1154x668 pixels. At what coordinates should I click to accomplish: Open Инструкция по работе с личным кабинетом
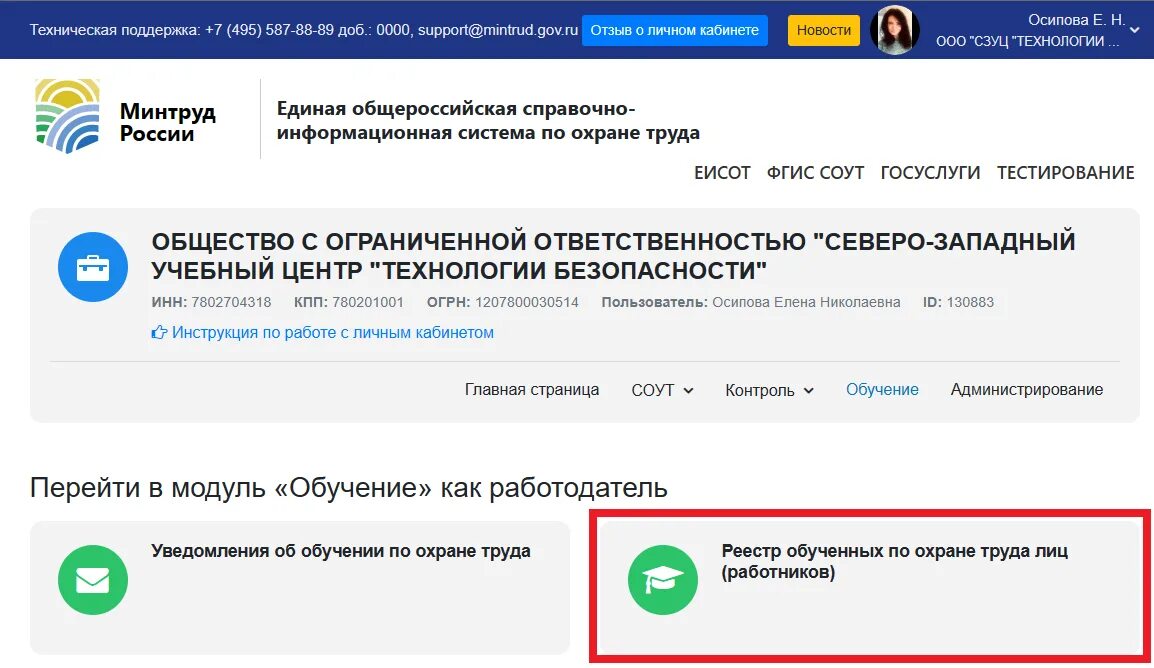(x=333, y=333)
